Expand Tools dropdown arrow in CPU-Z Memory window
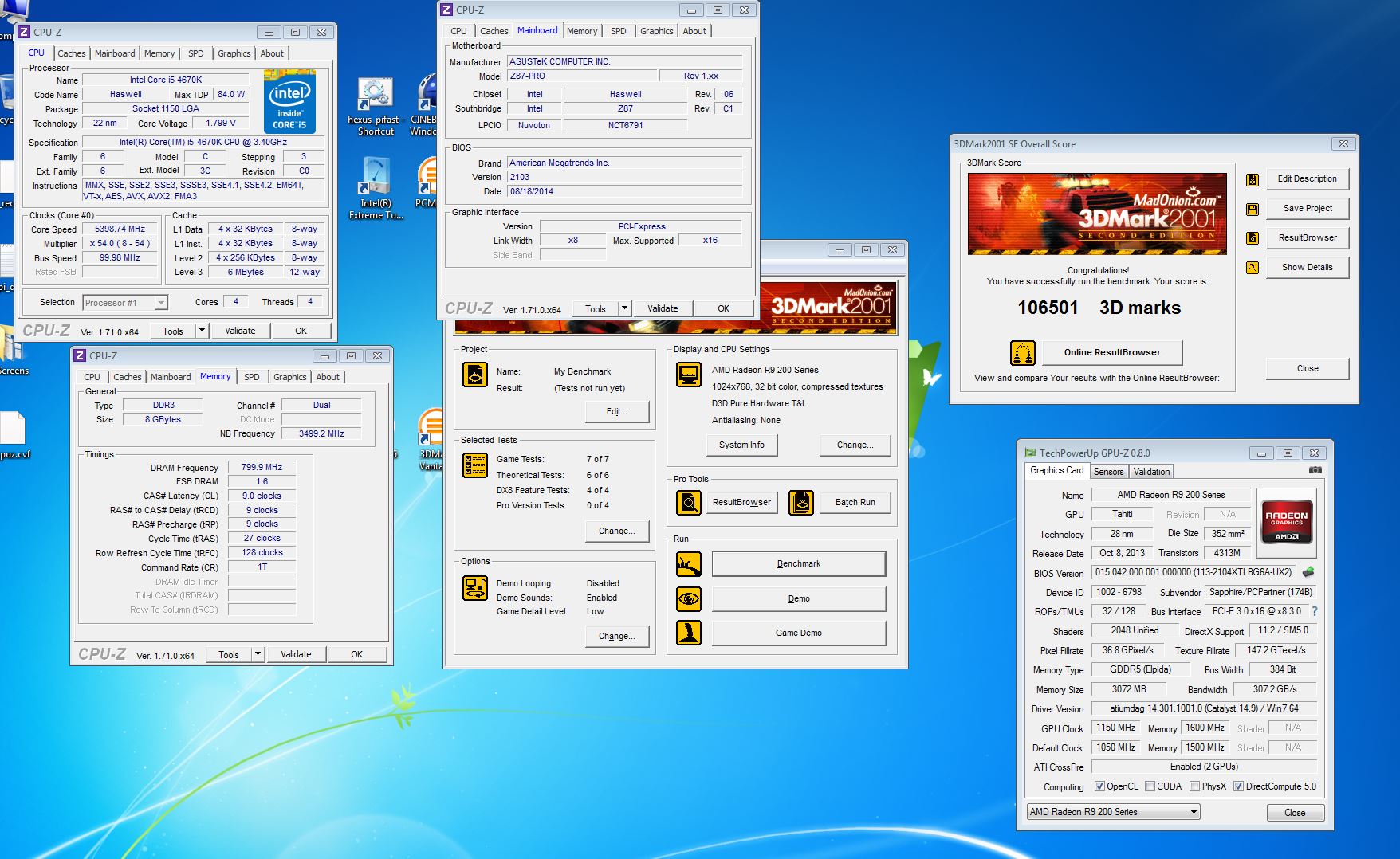 tap(258, 654)
